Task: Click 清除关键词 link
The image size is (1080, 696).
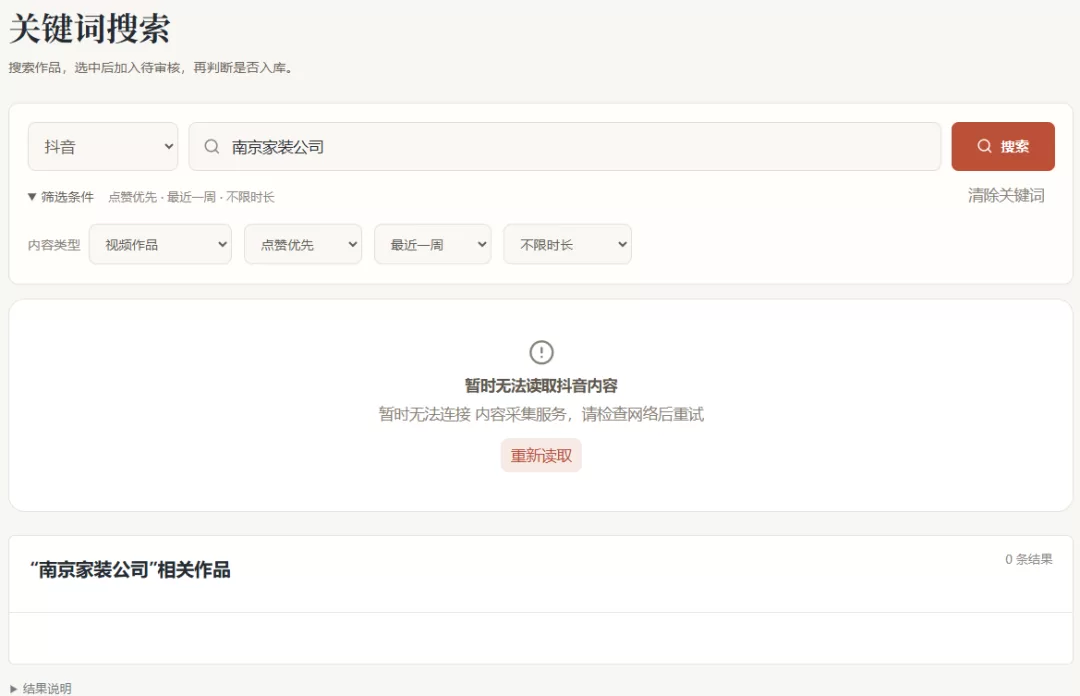Action: click(1006, 196)
